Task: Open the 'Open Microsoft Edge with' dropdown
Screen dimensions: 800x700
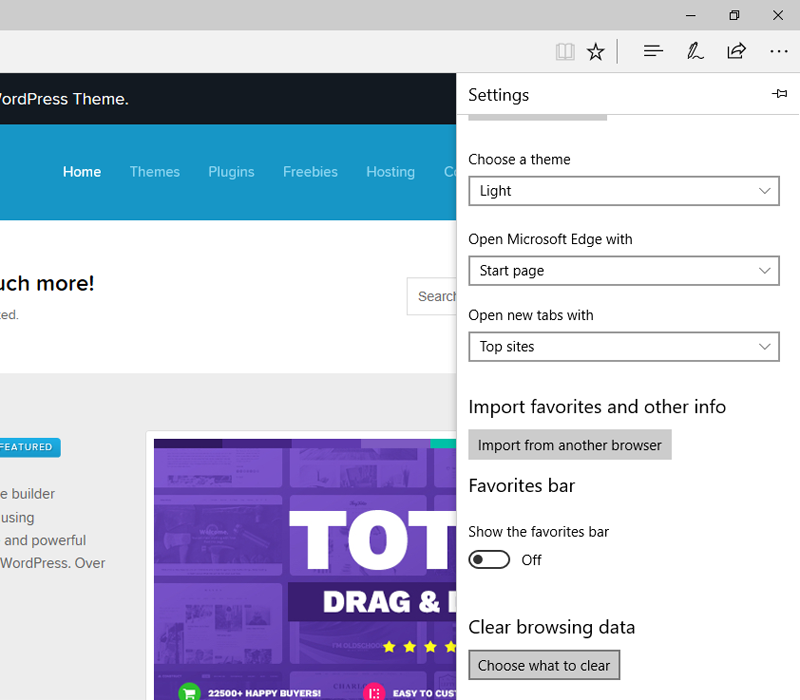Action: pos(624,270)
